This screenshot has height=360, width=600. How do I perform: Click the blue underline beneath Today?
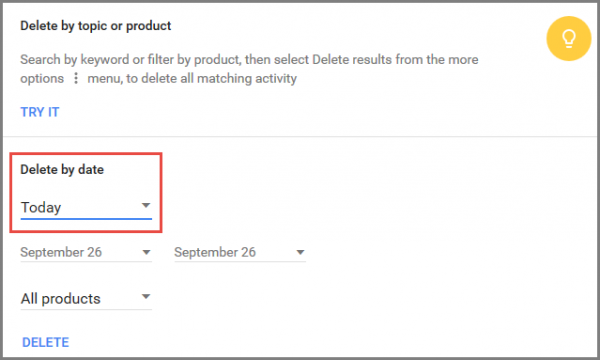click(x=86, y=219)
